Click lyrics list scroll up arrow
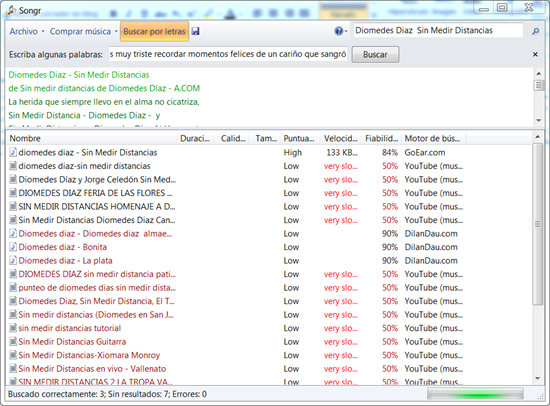Viewport: 550px width, 406px height. [x=539, y=74]
